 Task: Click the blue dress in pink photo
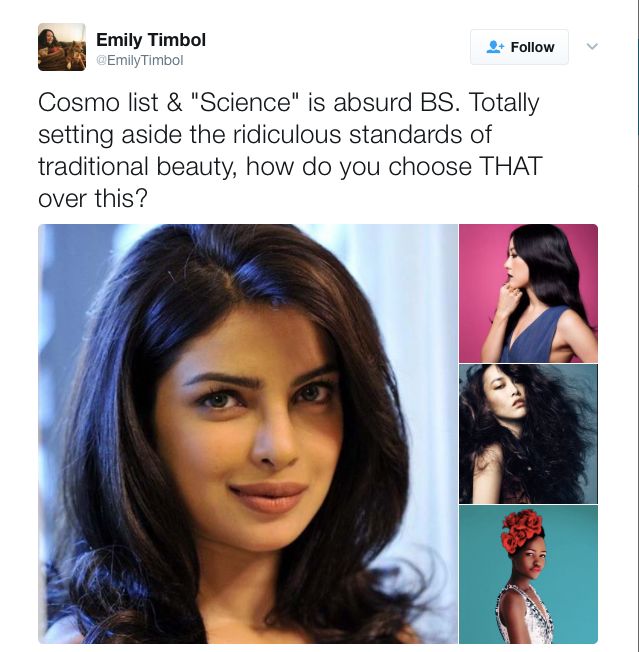click(532, 336)
